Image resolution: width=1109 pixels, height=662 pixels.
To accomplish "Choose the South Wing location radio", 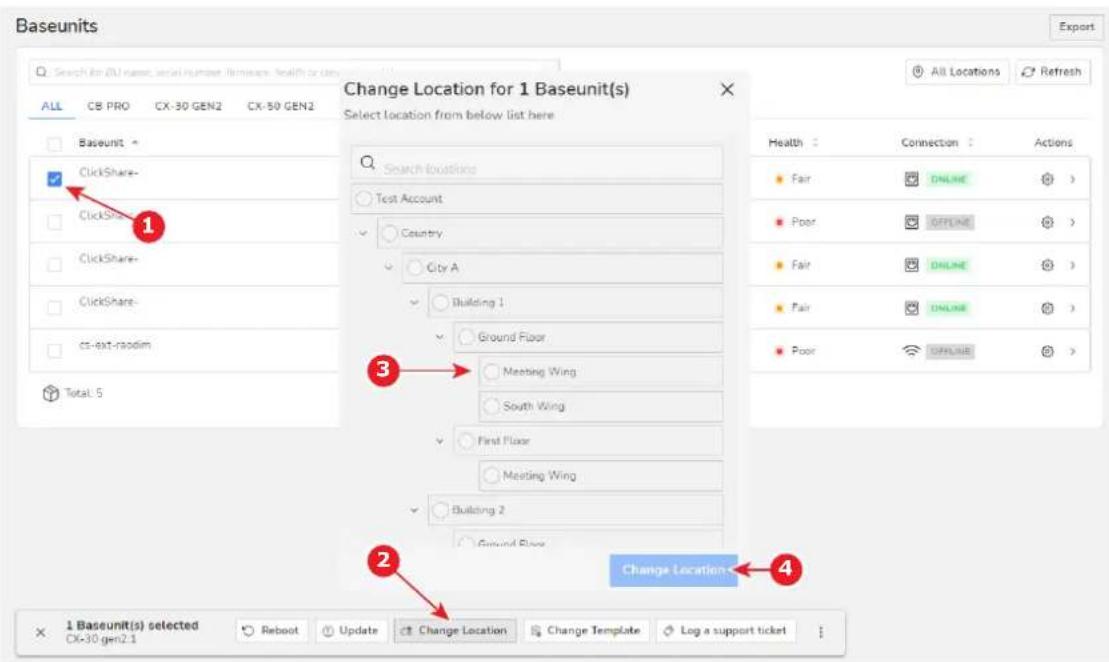I will coord(491,407).
